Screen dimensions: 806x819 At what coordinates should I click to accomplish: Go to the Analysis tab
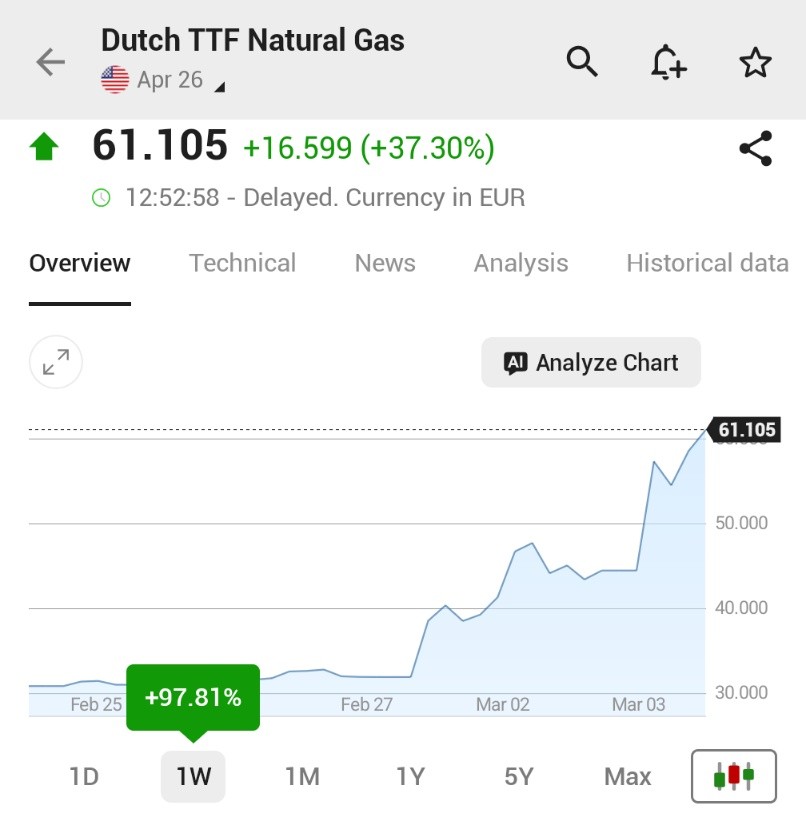tap(520, 263)
